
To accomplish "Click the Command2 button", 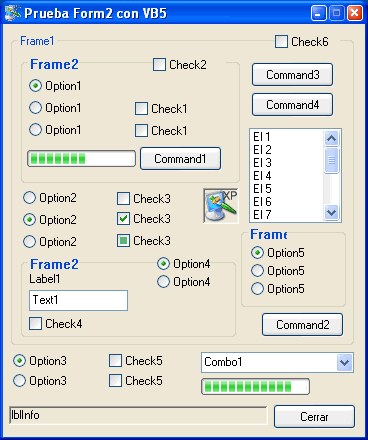I will (x=302, y=325).
